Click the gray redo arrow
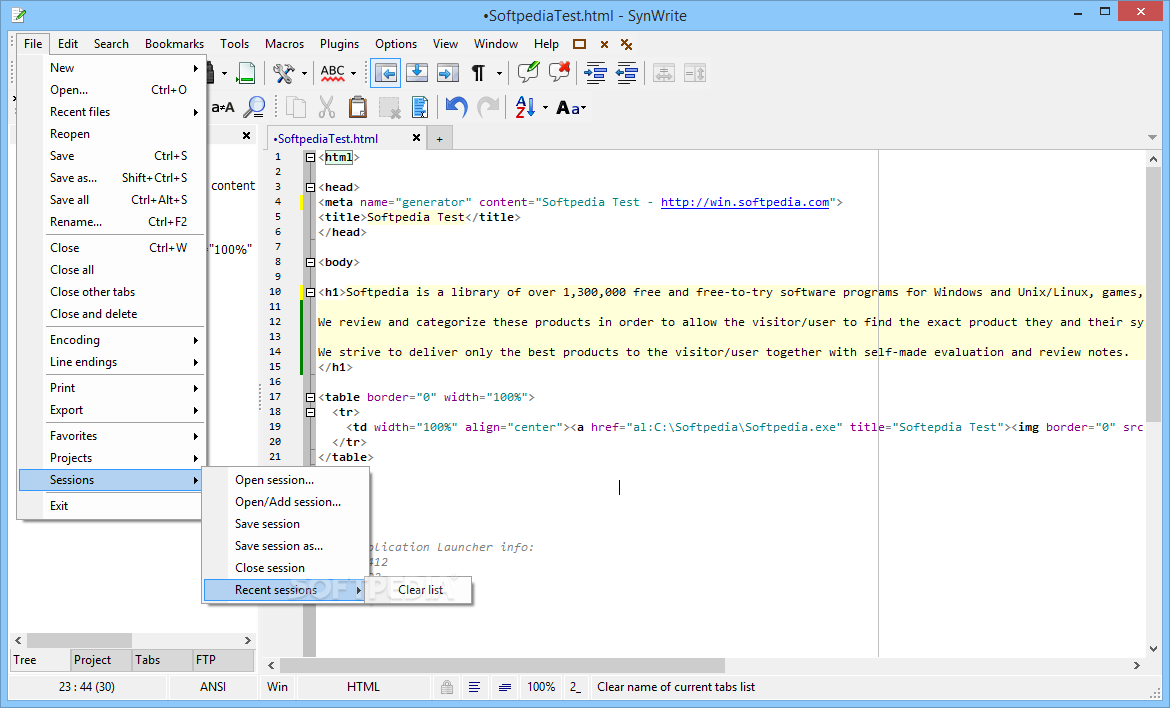The height and width of the screenshot is (708, 1170). [x=487, y=107]
